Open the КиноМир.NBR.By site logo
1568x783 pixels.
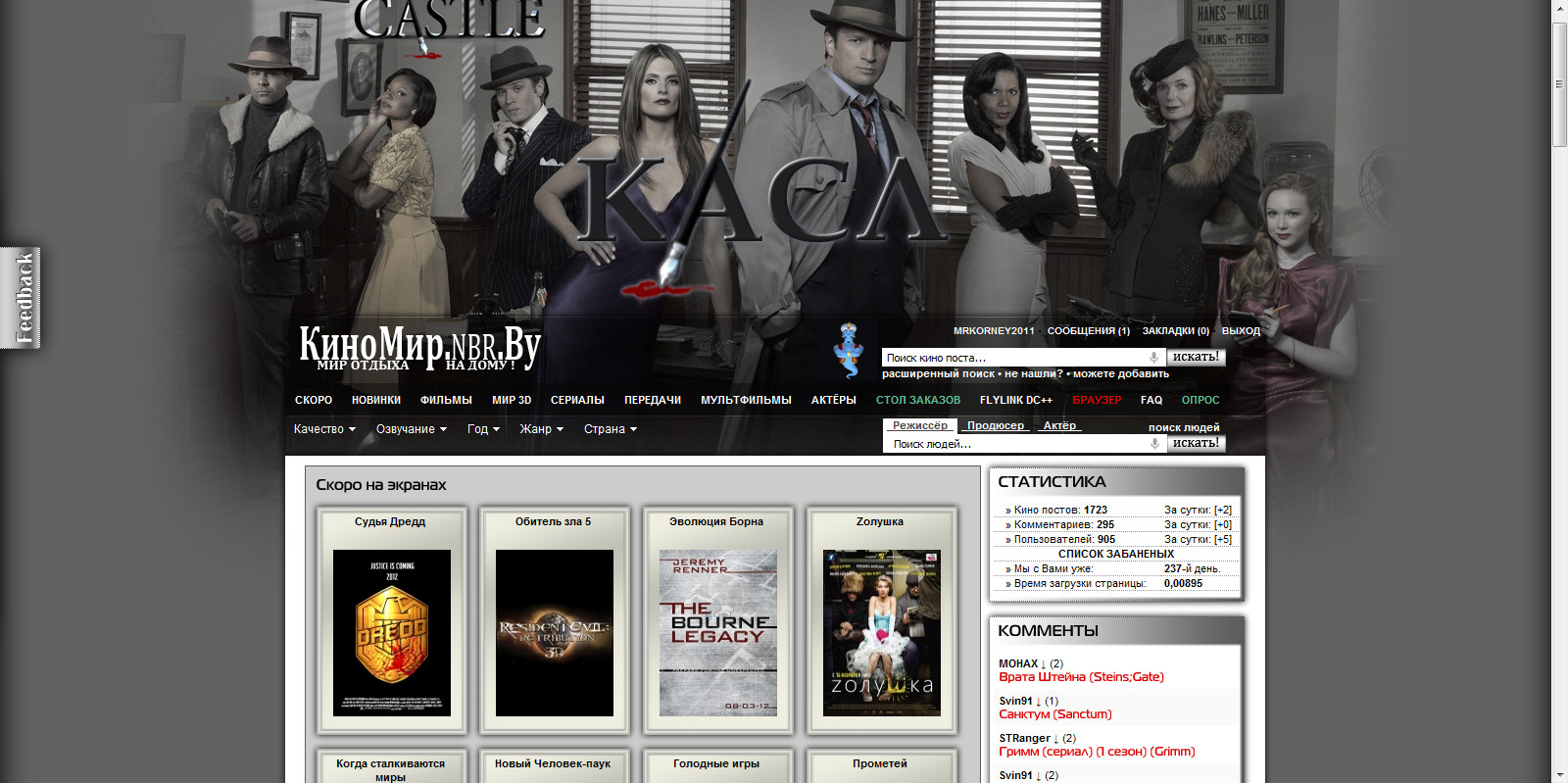pyautogui.click(x=419, y=348)
